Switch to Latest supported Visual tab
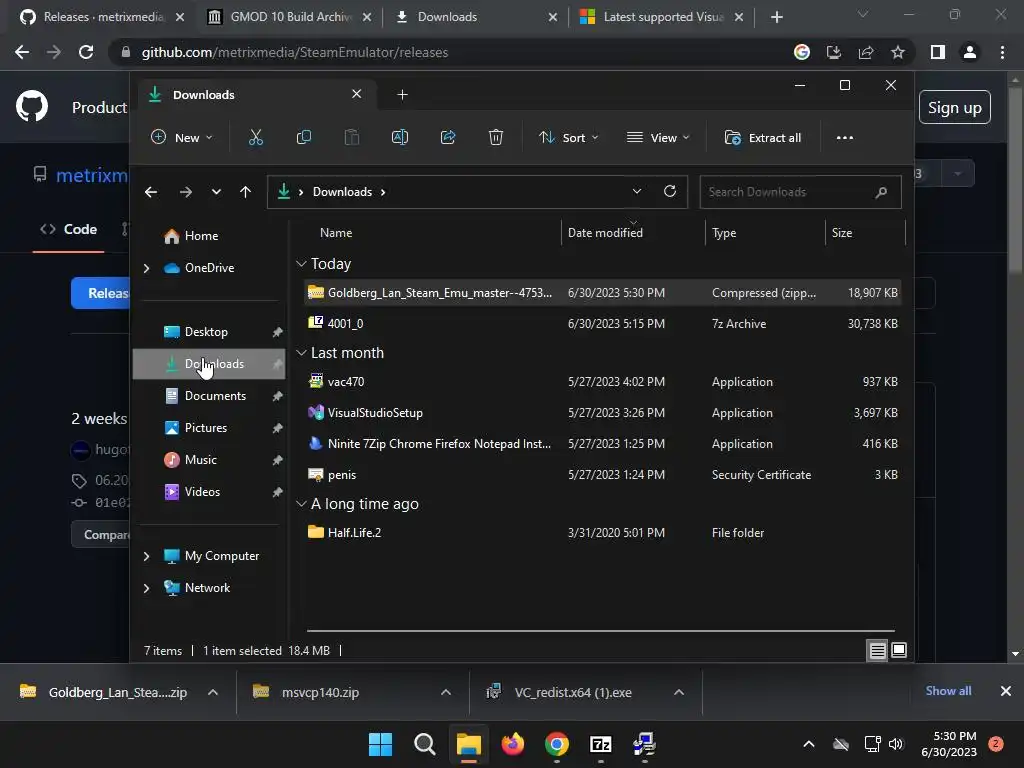This screenshot has height=768, width=1024. (662, 17)
